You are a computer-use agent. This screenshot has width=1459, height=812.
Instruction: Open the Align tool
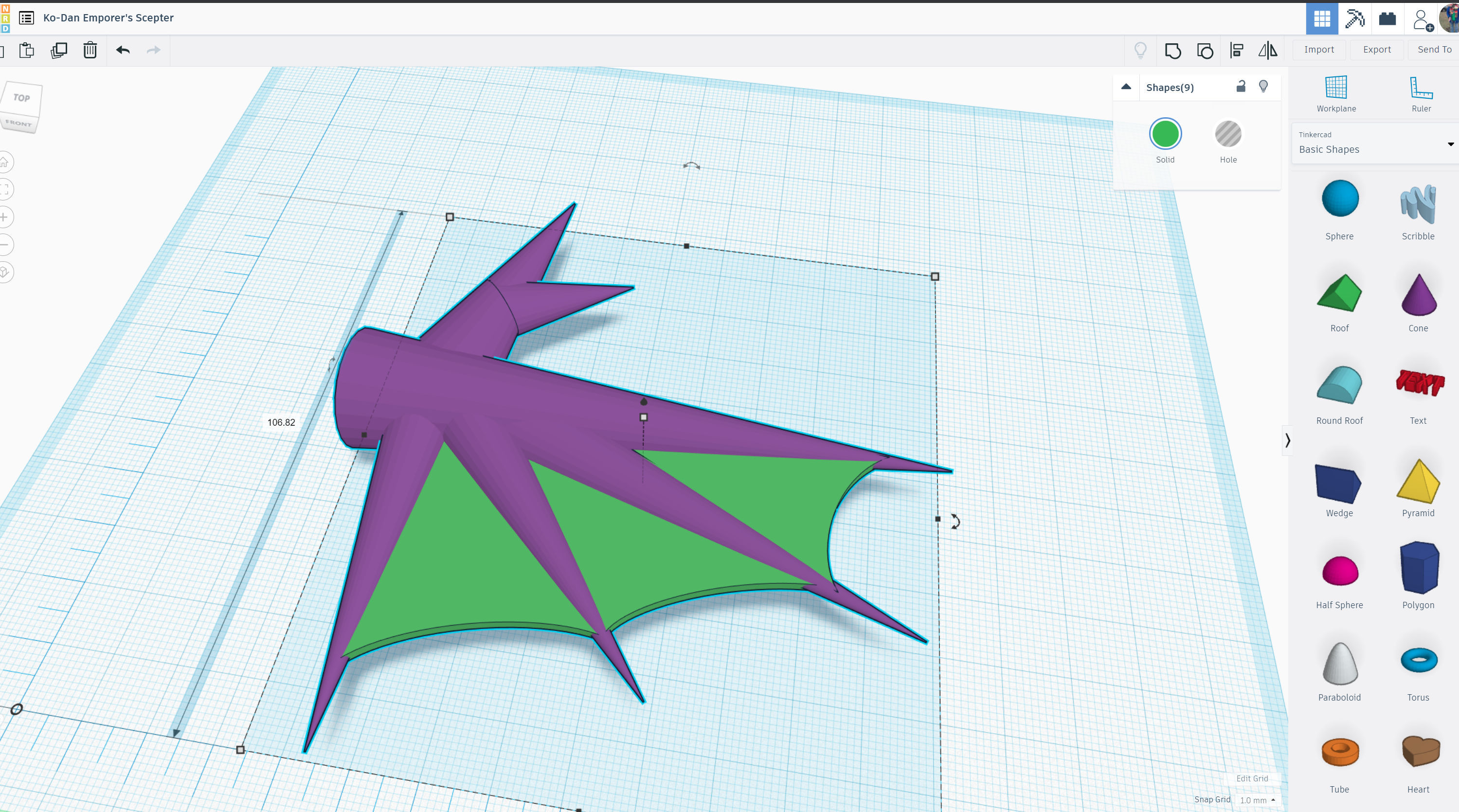1236,51
